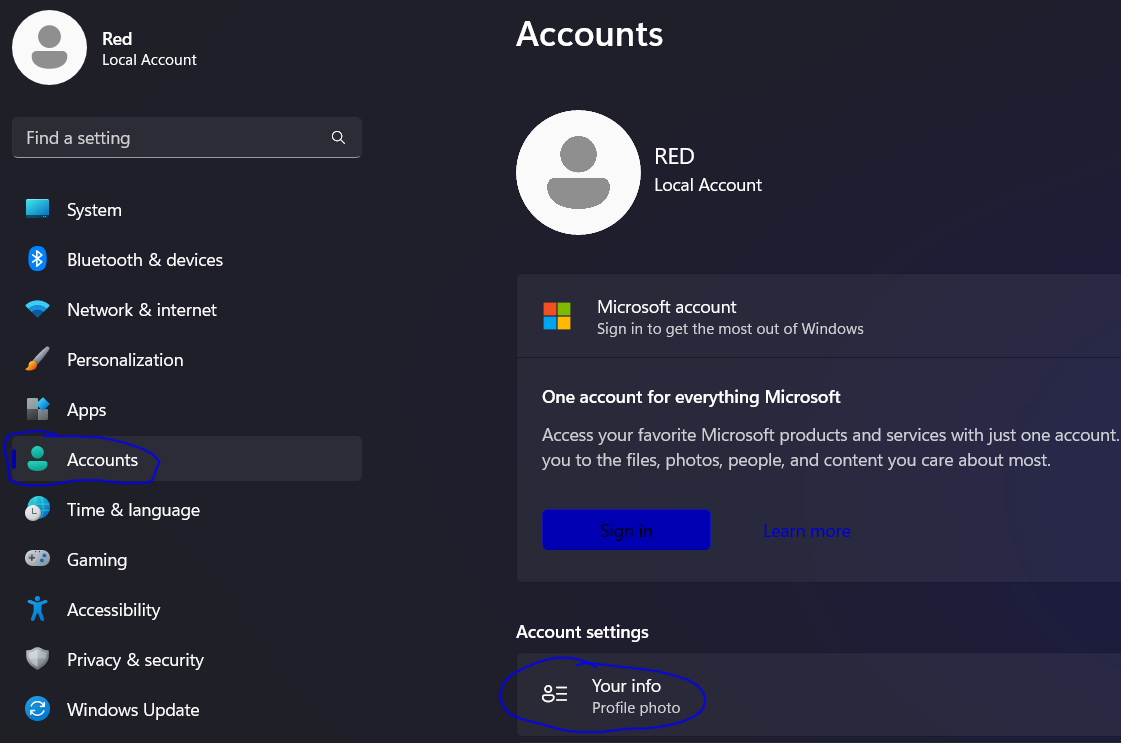
Task: Open Your info profile photo settings
Action: coord(626,696)
